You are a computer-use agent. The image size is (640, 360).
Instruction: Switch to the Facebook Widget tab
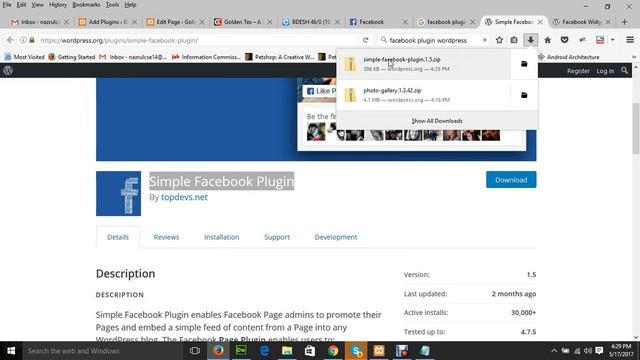tap(582, 22)
